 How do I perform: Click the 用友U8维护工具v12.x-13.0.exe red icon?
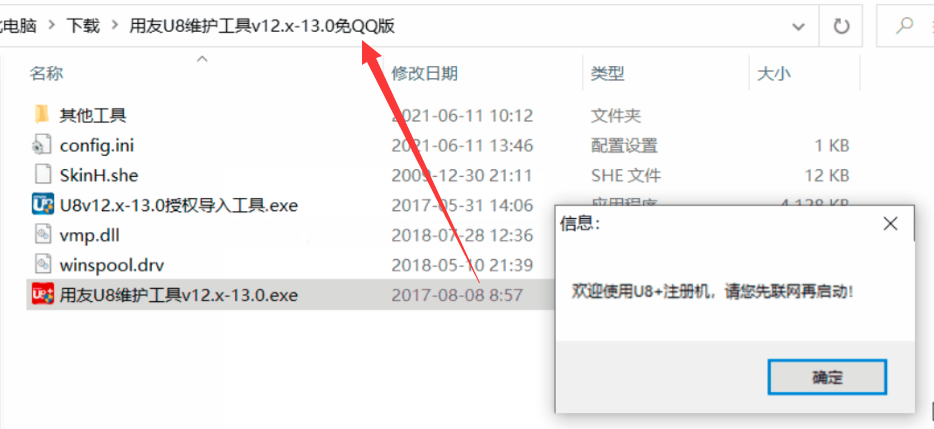pos(42,294)
